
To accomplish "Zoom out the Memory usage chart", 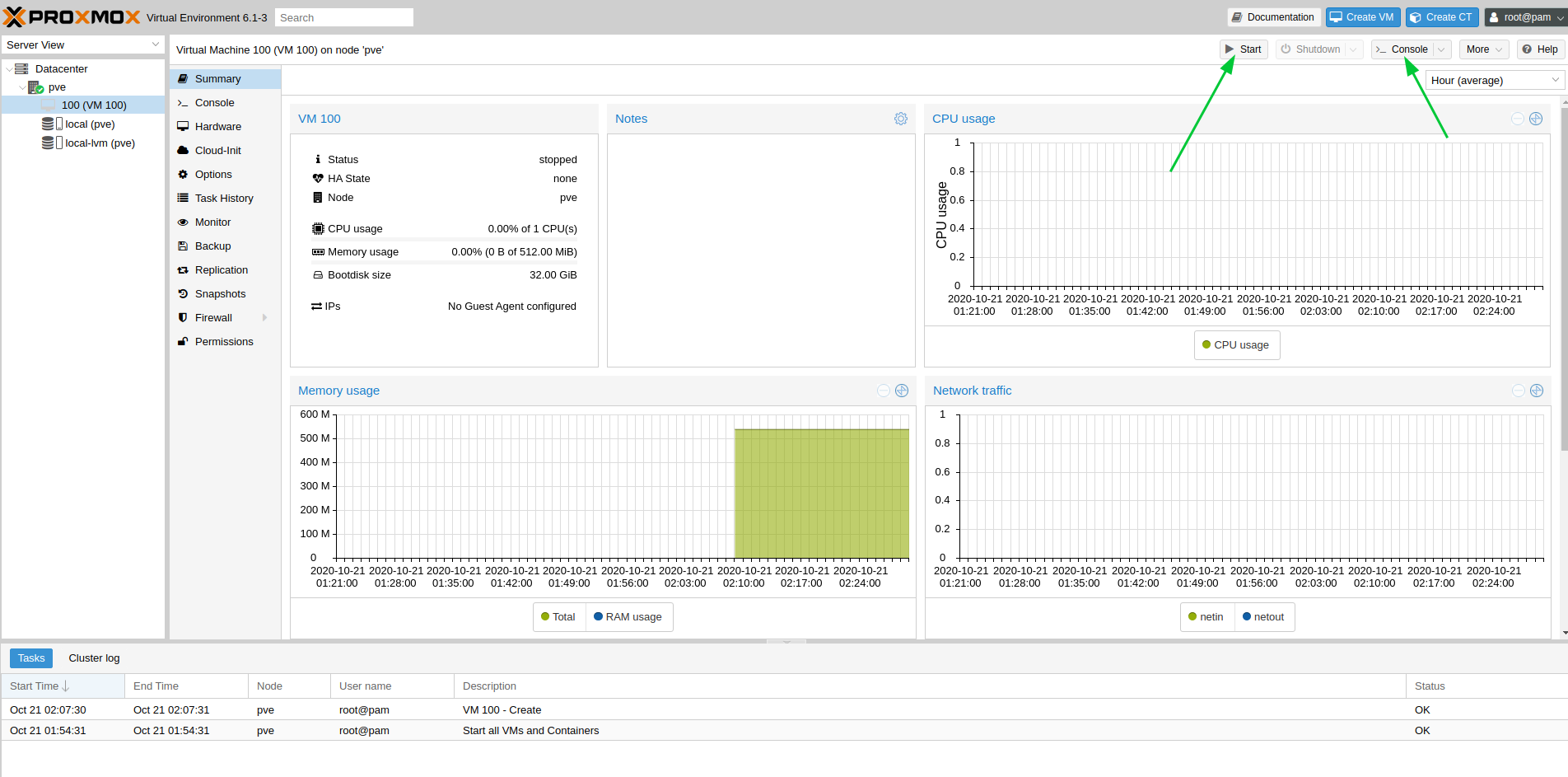I will pos(884,391).
